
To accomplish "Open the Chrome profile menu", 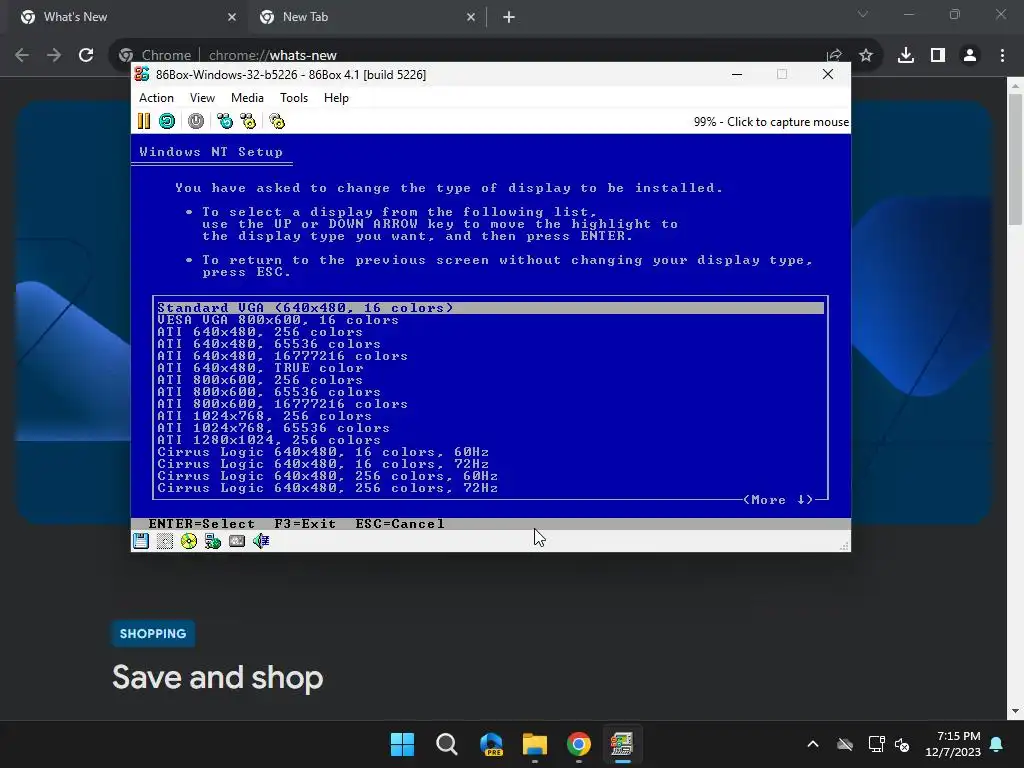I will click(x=970, y=56).
